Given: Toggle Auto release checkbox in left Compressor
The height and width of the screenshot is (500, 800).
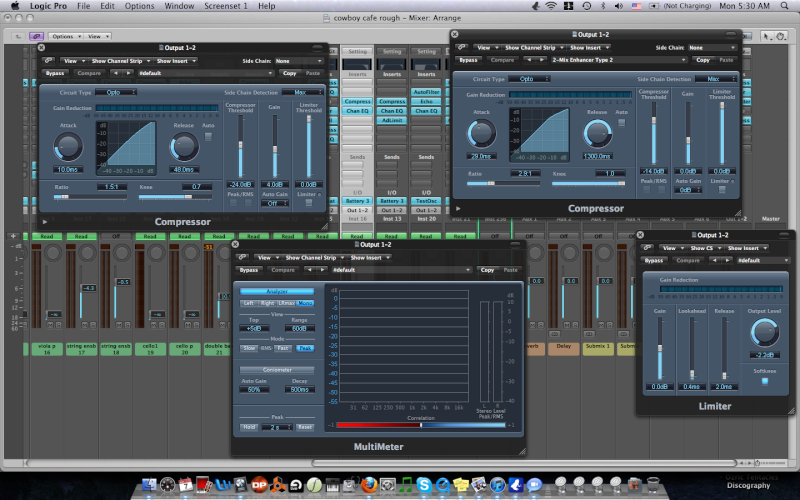Looking at the screenshot, I should coord(208,136).
